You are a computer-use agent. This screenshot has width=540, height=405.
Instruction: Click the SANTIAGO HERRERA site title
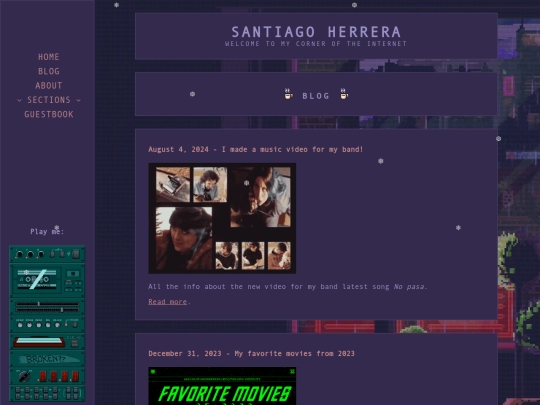click(316, 32)
